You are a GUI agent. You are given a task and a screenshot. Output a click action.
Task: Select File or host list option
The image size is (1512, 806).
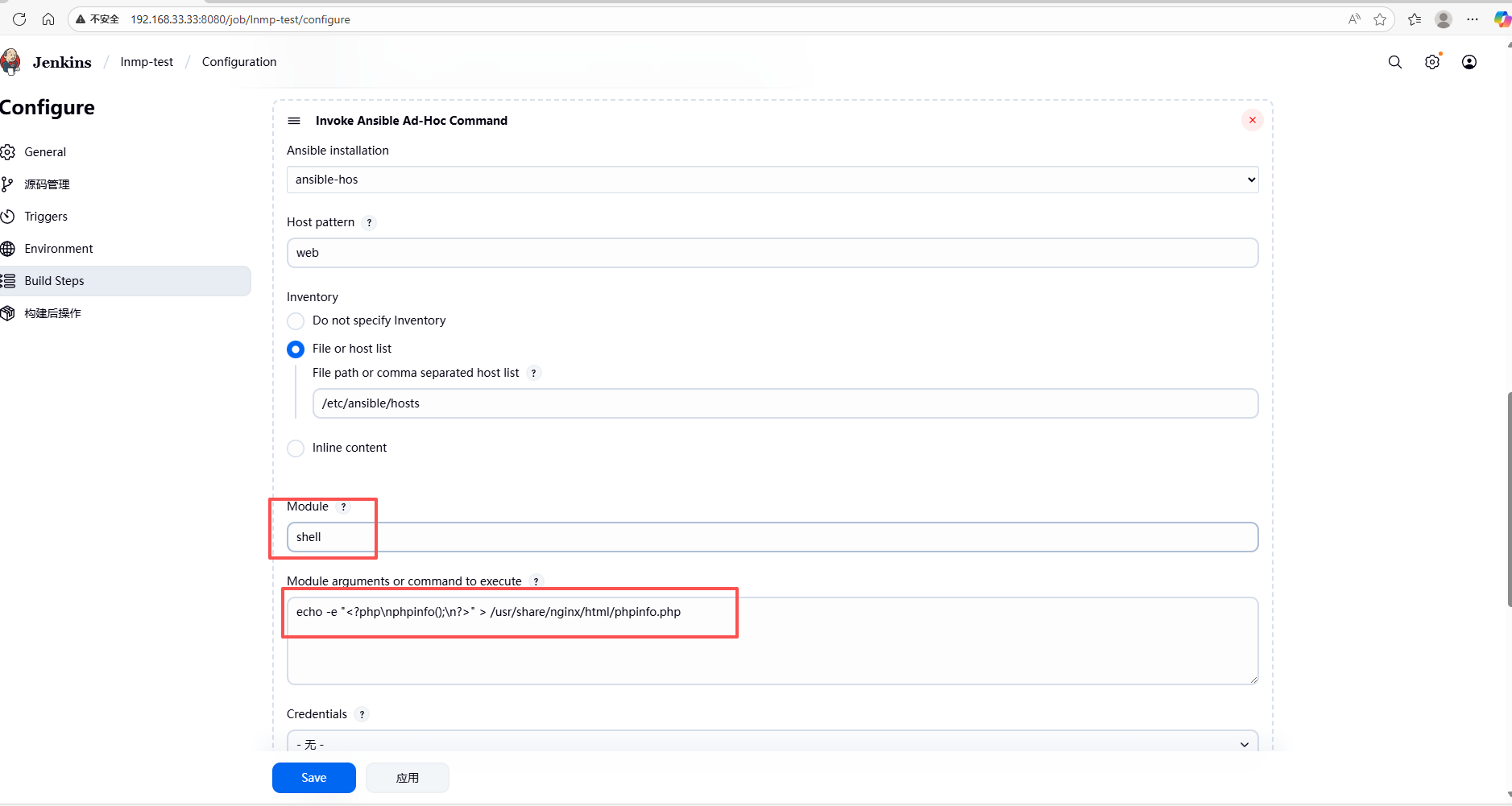pos(296,349)
